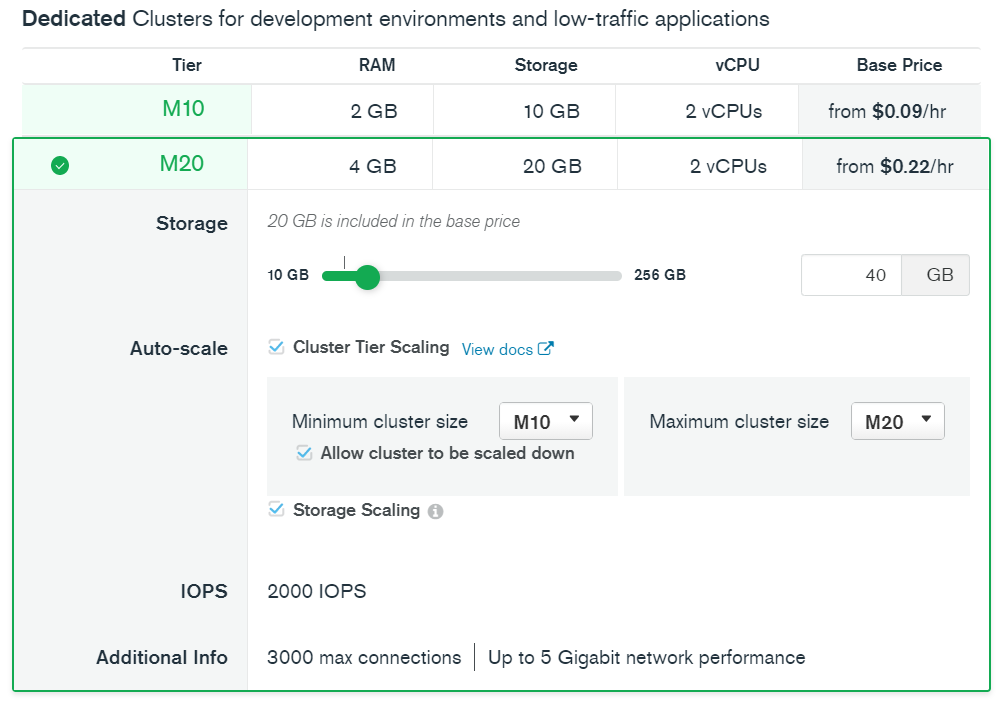Open the Maximum cluster size dropdown
Viewport: 1006px width, 705px height.
point(897,420)
